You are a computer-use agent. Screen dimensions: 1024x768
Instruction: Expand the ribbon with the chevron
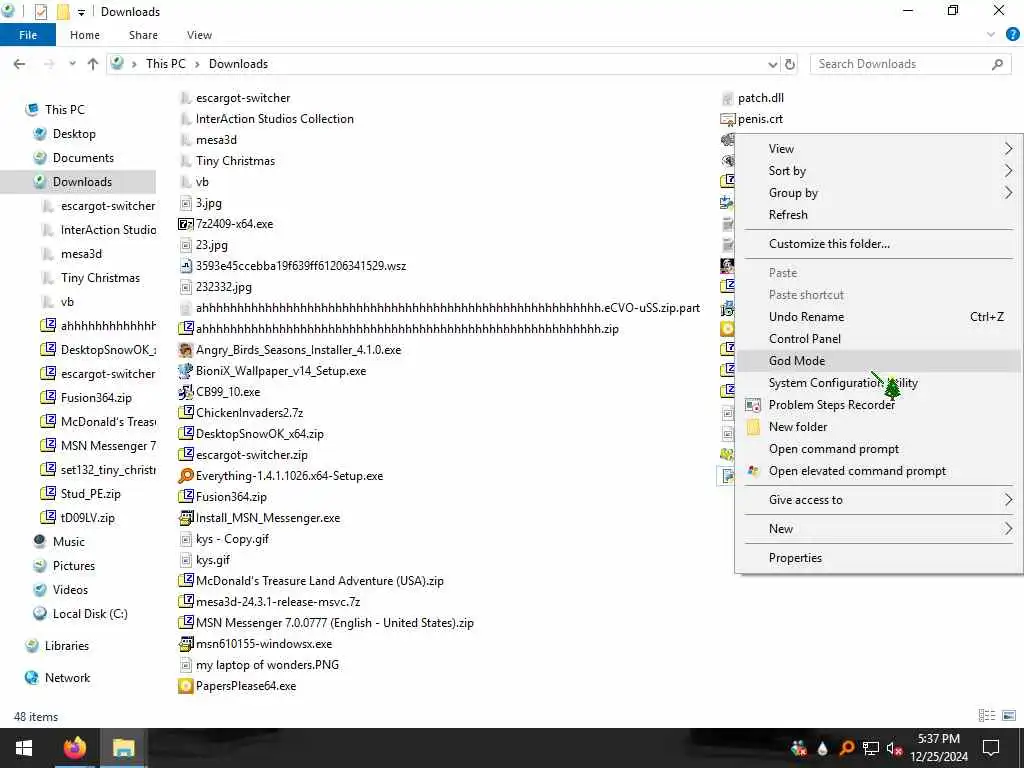pyautogui.click(x=991, y=35)
